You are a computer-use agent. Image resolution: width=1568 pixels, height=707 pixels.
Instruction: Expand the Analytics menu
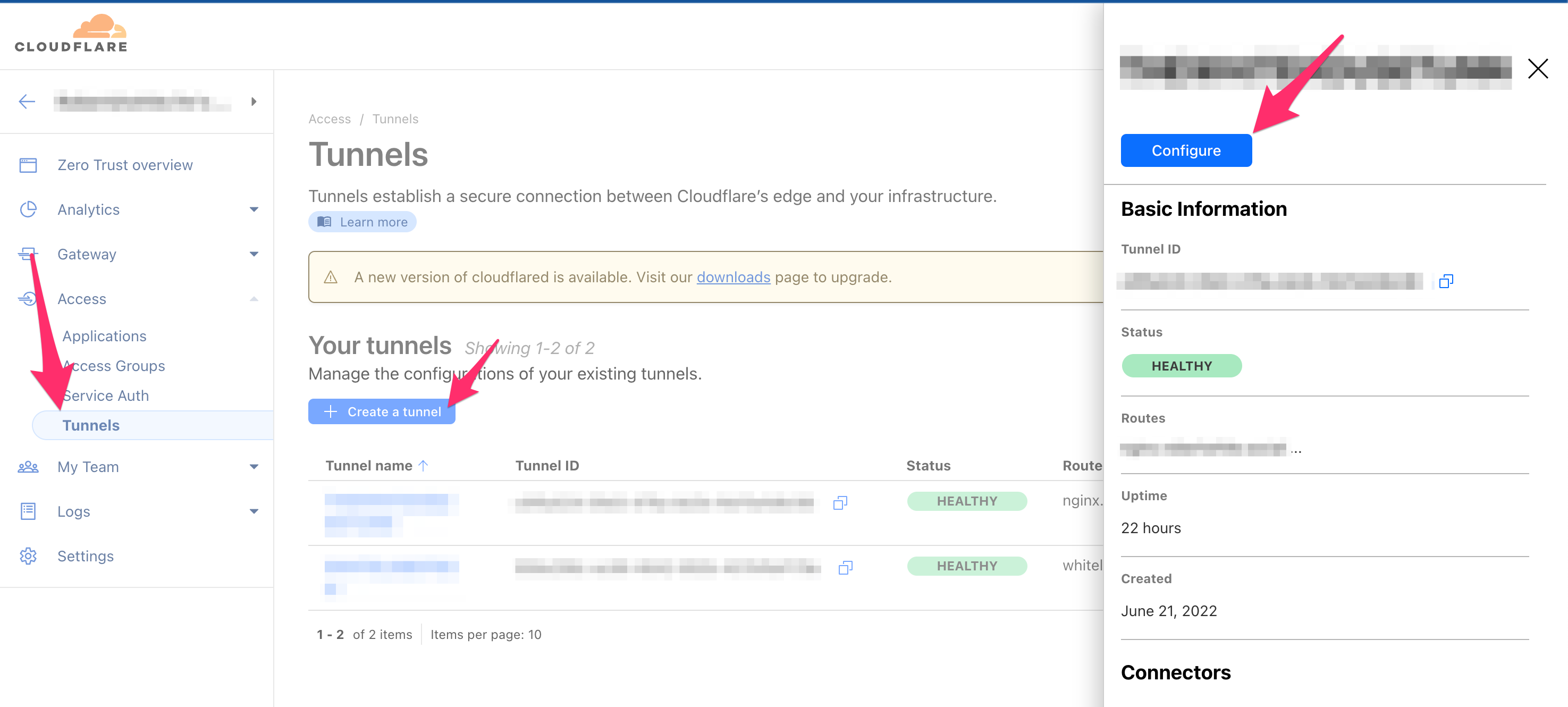[x=254, y=209]
